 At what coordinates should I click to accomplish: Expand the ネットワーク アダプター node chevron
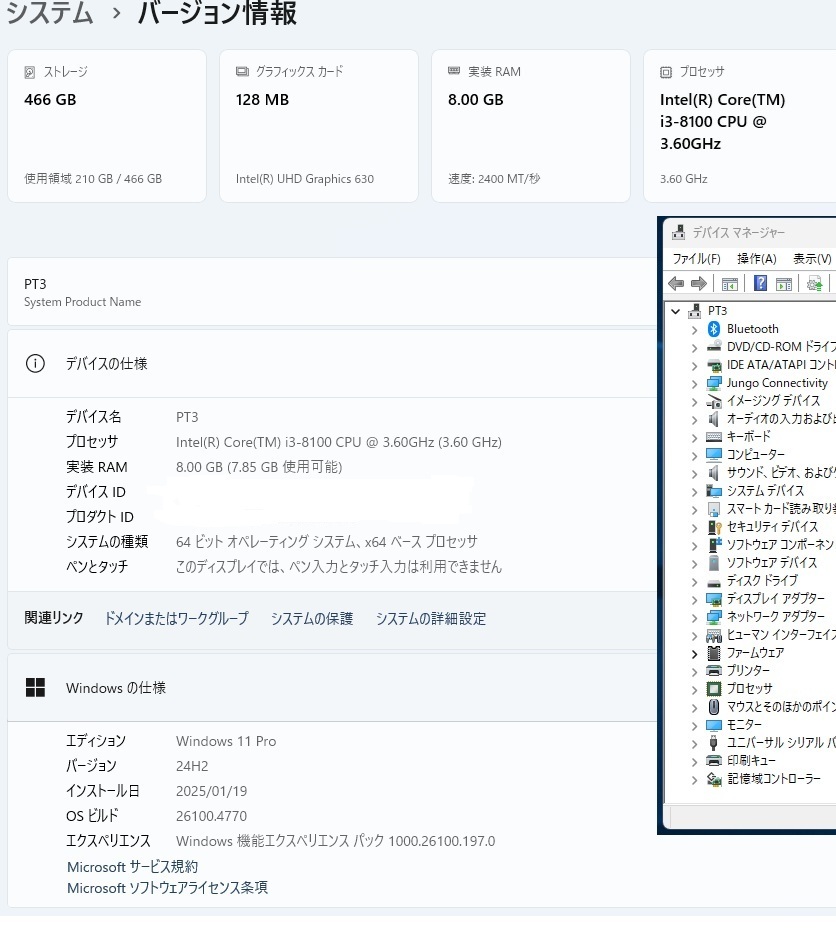tap(694, 617)
